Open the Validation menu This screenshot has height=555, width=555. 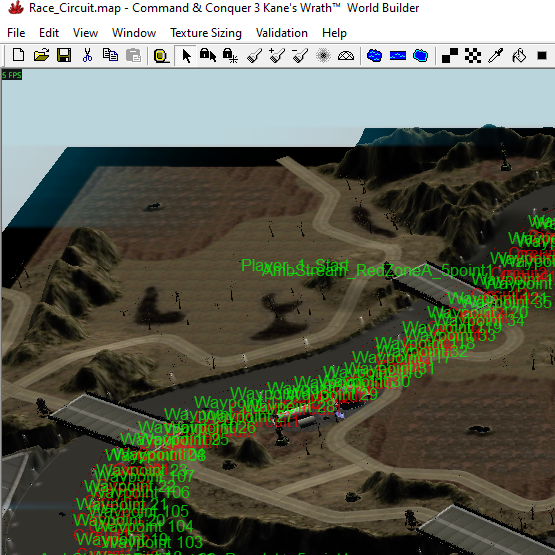tap(282, 33)
